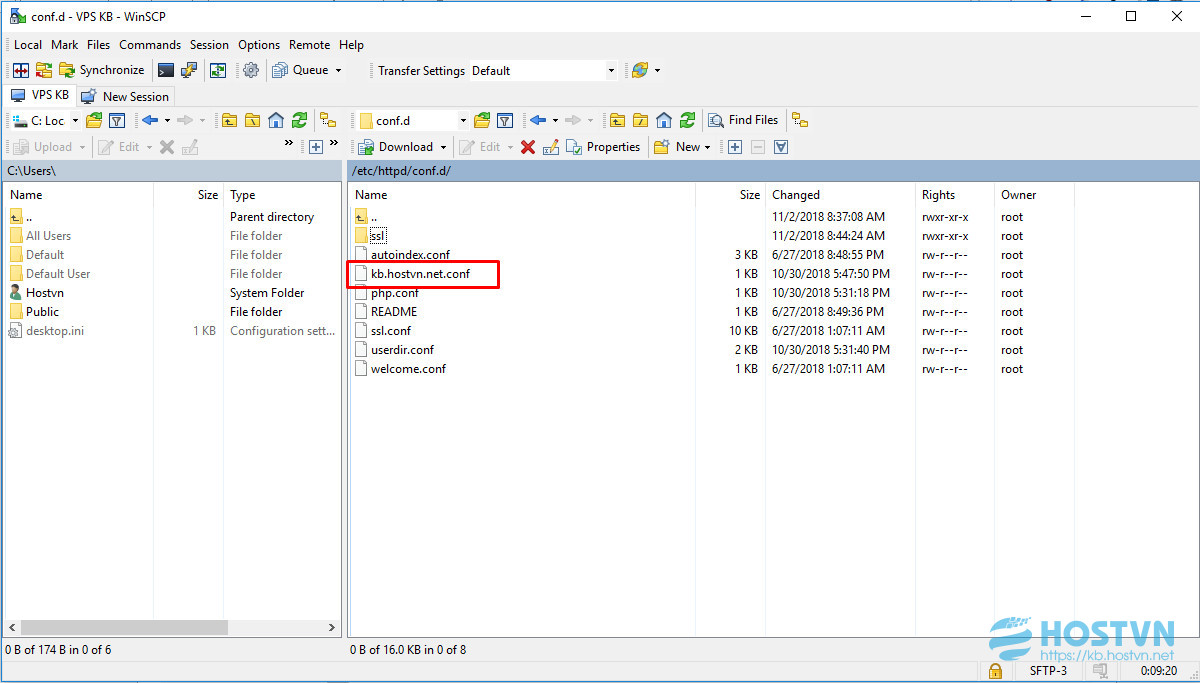Screen dimensions: 1200x683
Task: Expand the Queue dropdown arrow
Action: pyautogui.click(x=338, y=70)
